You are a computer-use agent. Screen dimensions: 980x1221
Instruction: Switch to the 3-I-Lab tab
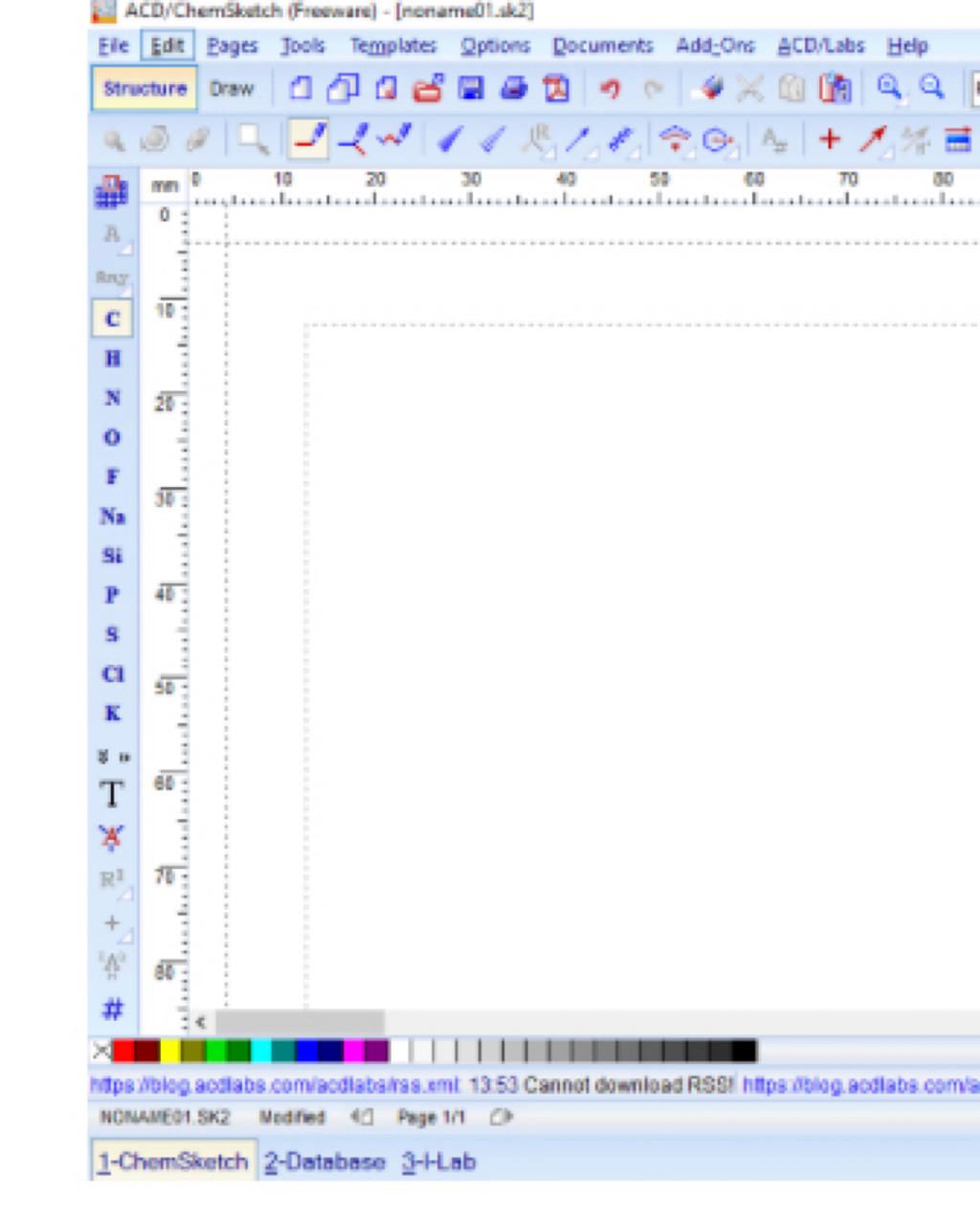[x=438, y=1162]
